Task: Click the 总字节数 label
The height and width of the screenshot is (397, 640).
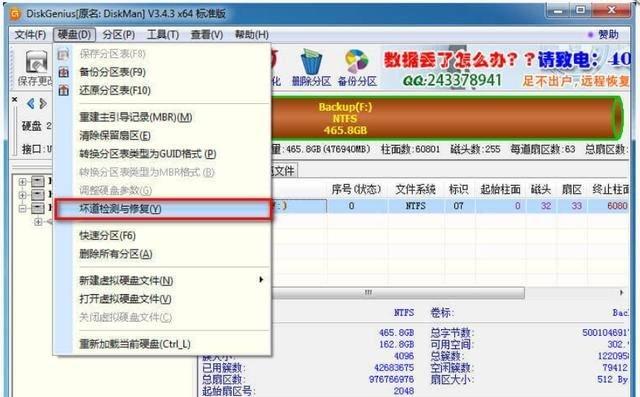Action: (x=451, y=333)
